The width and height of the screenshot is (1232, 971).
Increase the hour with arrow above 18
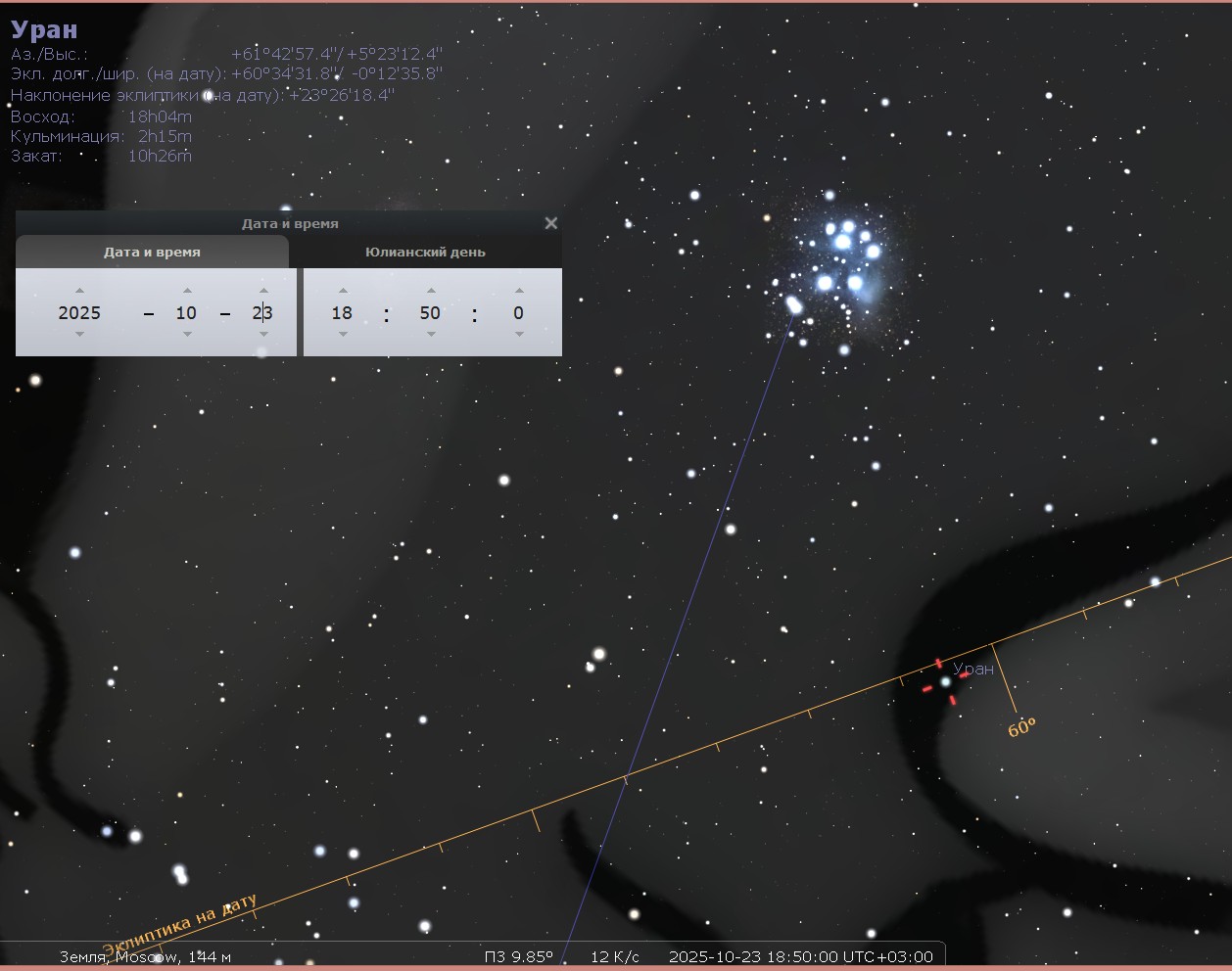click(x=343, y=291)
